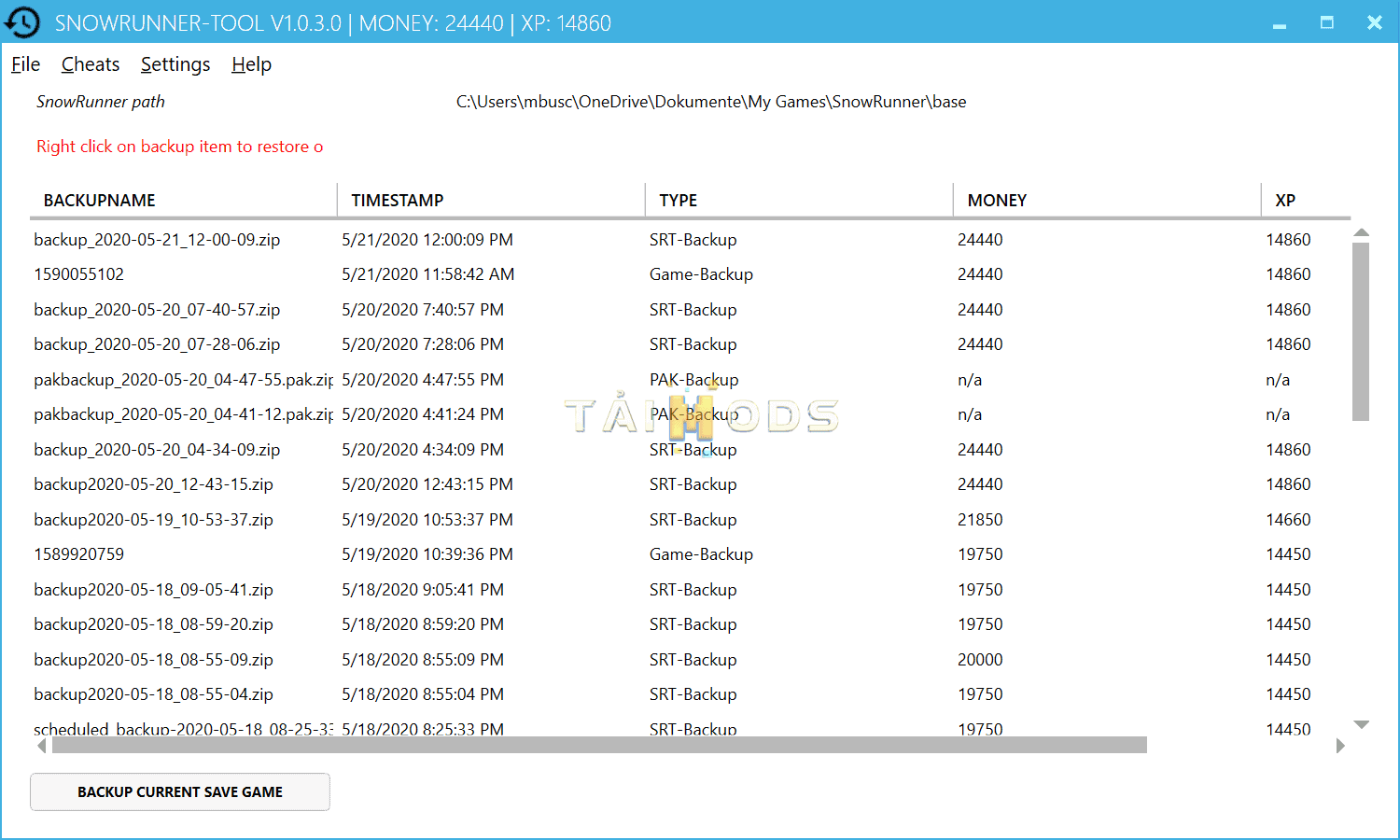Click Backup Current Save Game button
This screenshot has height=840, width=1400.
[180, 791]
